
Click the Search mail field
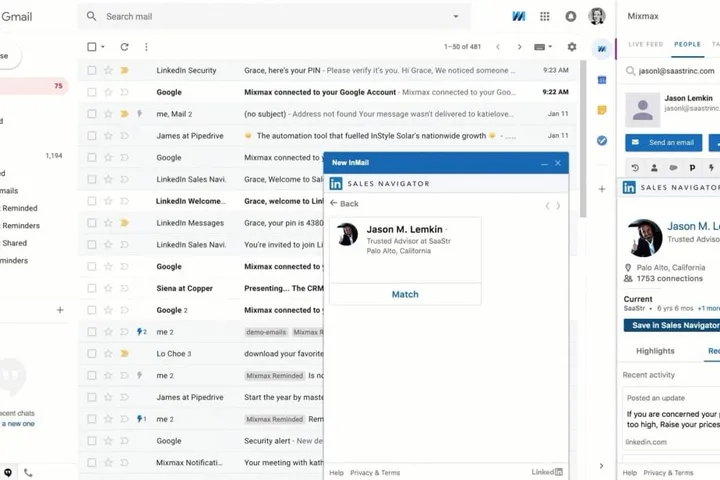(x=275, y=17)
